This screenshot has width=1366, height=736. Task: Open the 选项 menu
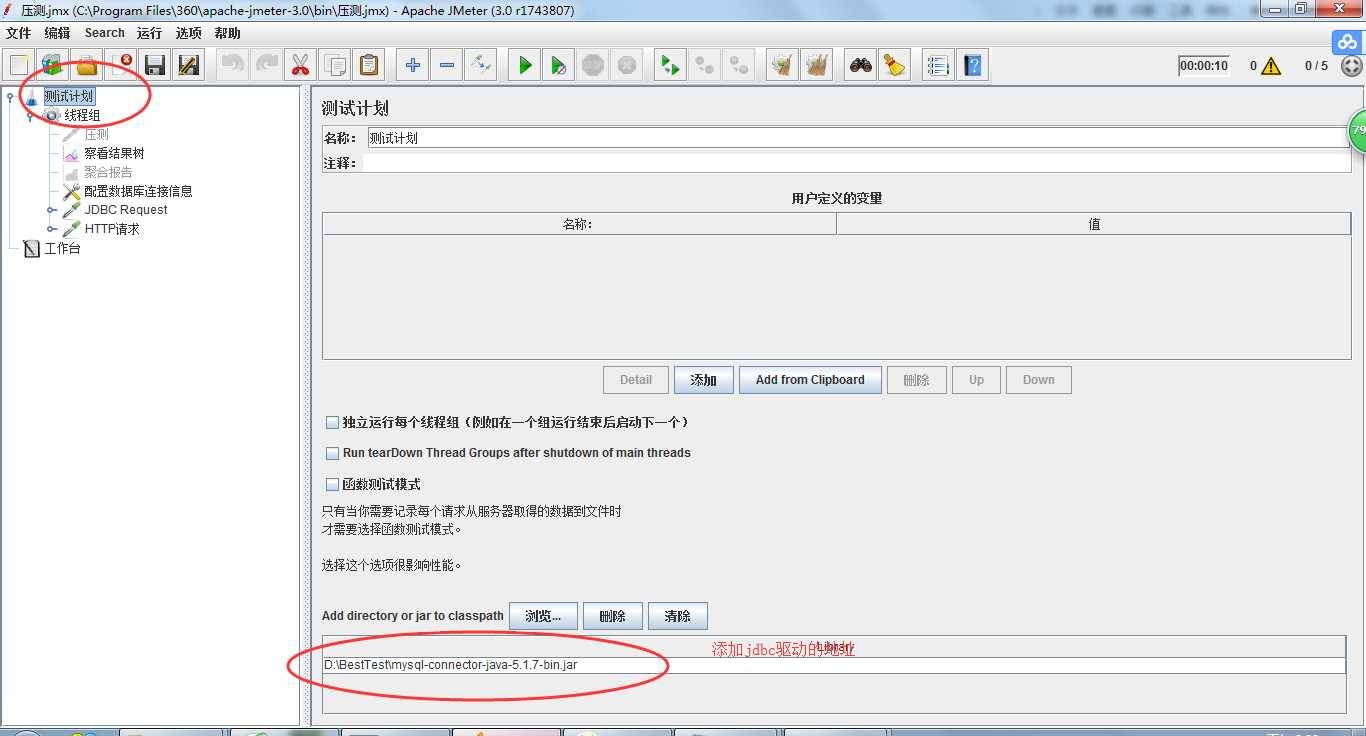[x=188, y=33]
